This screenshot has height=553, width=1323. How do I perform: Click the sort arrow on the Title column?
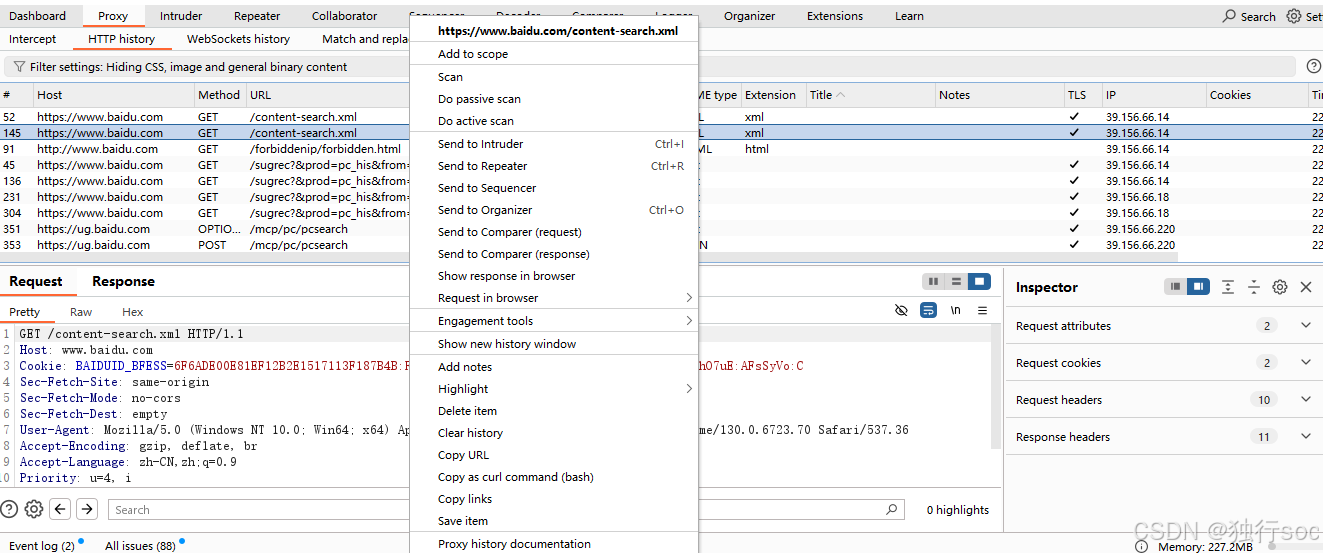click(841, 95)
